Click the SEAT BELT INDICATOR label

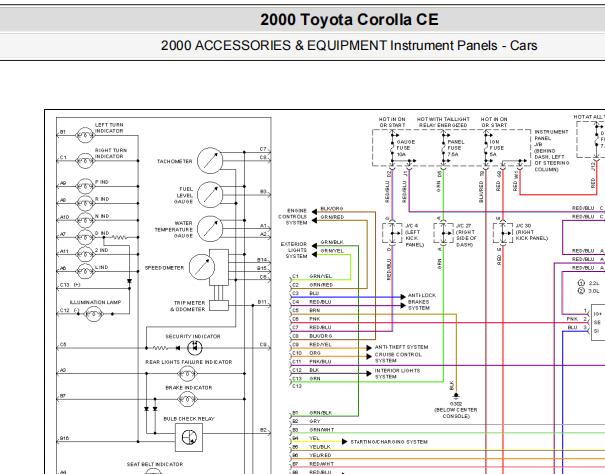coord(155,464)
